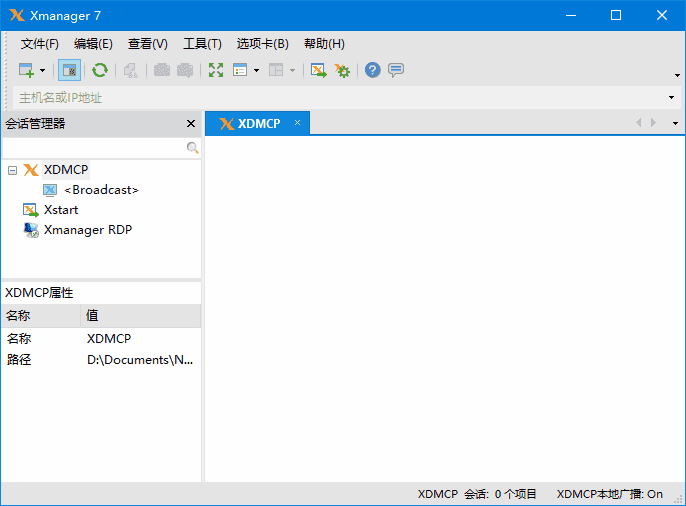Close the 会话管理器 panel

point(191,123)
